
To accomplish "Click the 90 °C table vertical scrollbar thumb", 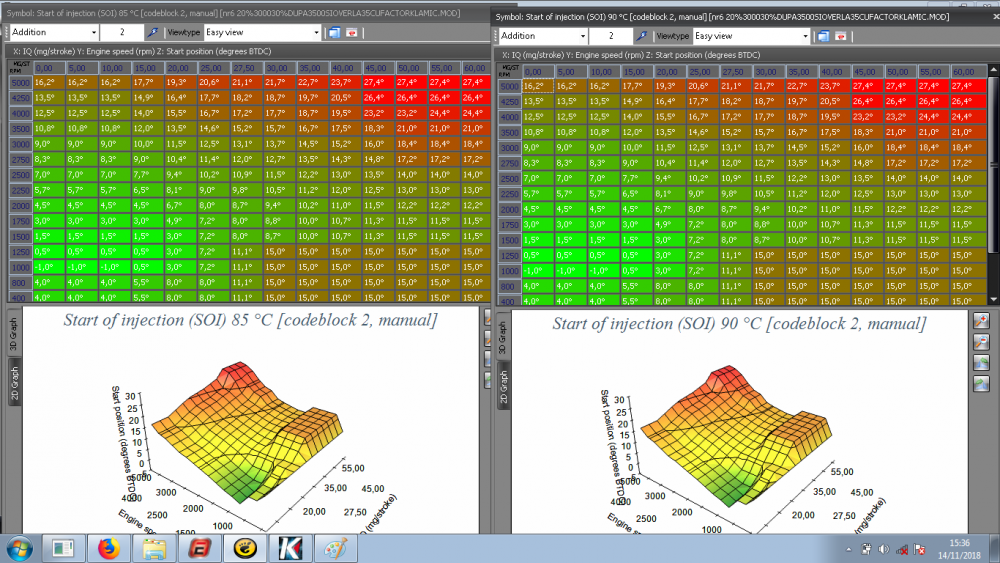I will point(994,164).
